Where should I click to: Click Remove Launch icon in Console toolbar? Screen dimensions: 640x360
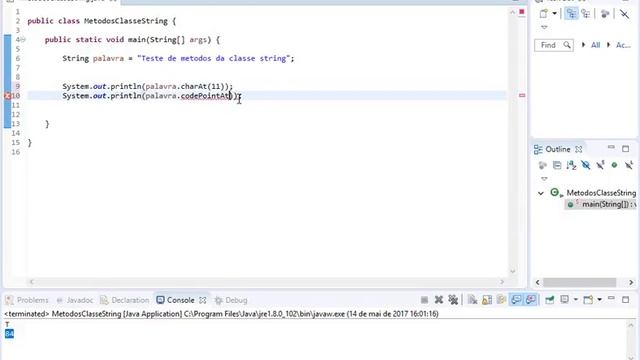coord(439,300)
